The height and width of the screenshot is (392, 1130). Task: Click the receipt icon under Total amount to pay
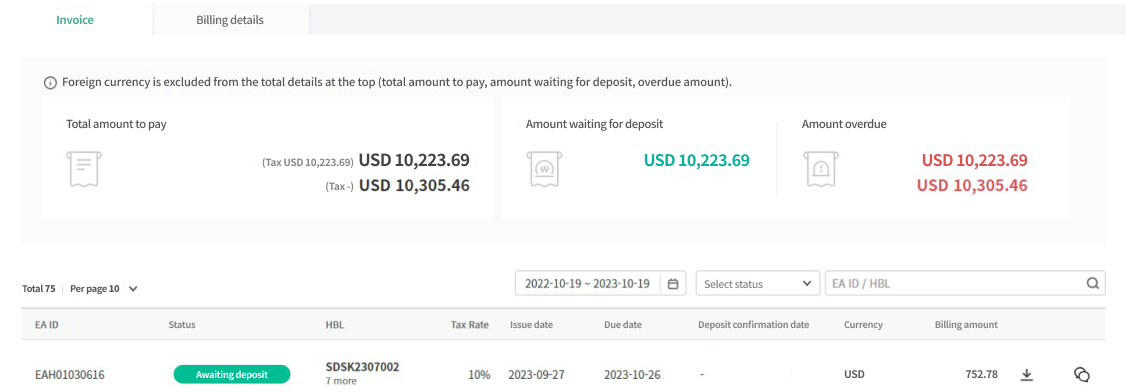(x=84, y=169)
